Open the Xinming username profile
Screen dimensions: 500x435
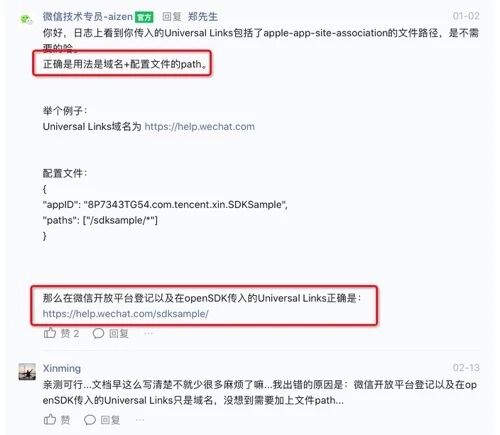click(62, 368)
